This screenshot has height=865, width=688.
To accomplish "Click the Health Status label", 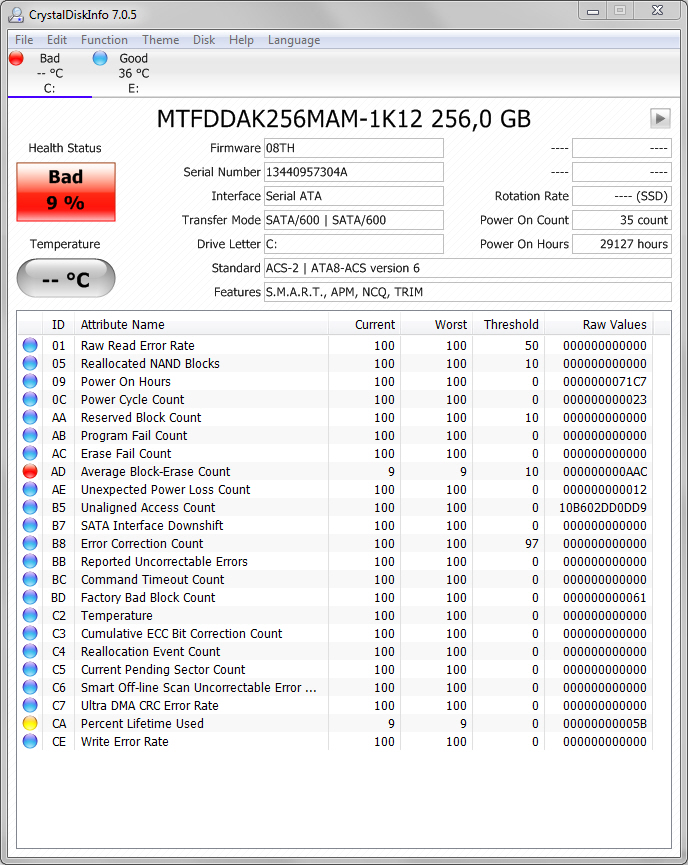I will 65,148.
